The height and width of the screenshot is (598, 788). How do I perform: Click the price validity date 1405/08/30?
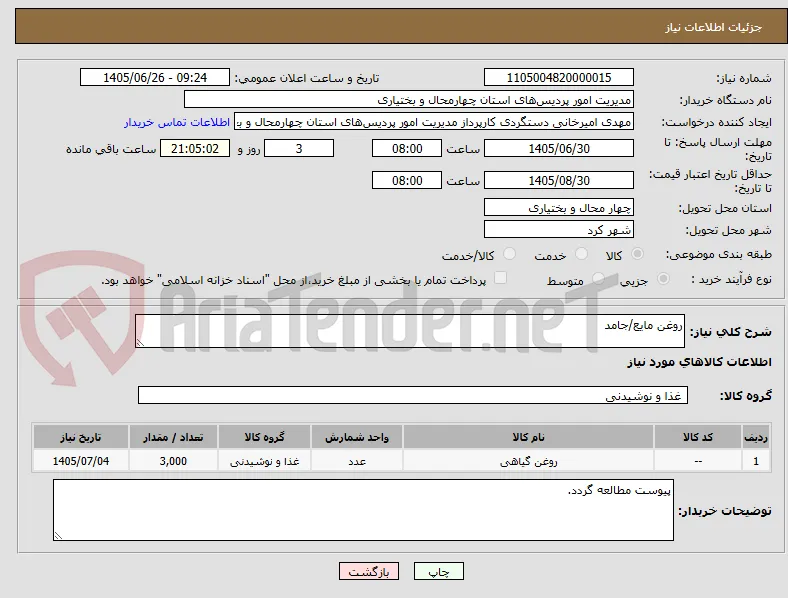(558, 180)
